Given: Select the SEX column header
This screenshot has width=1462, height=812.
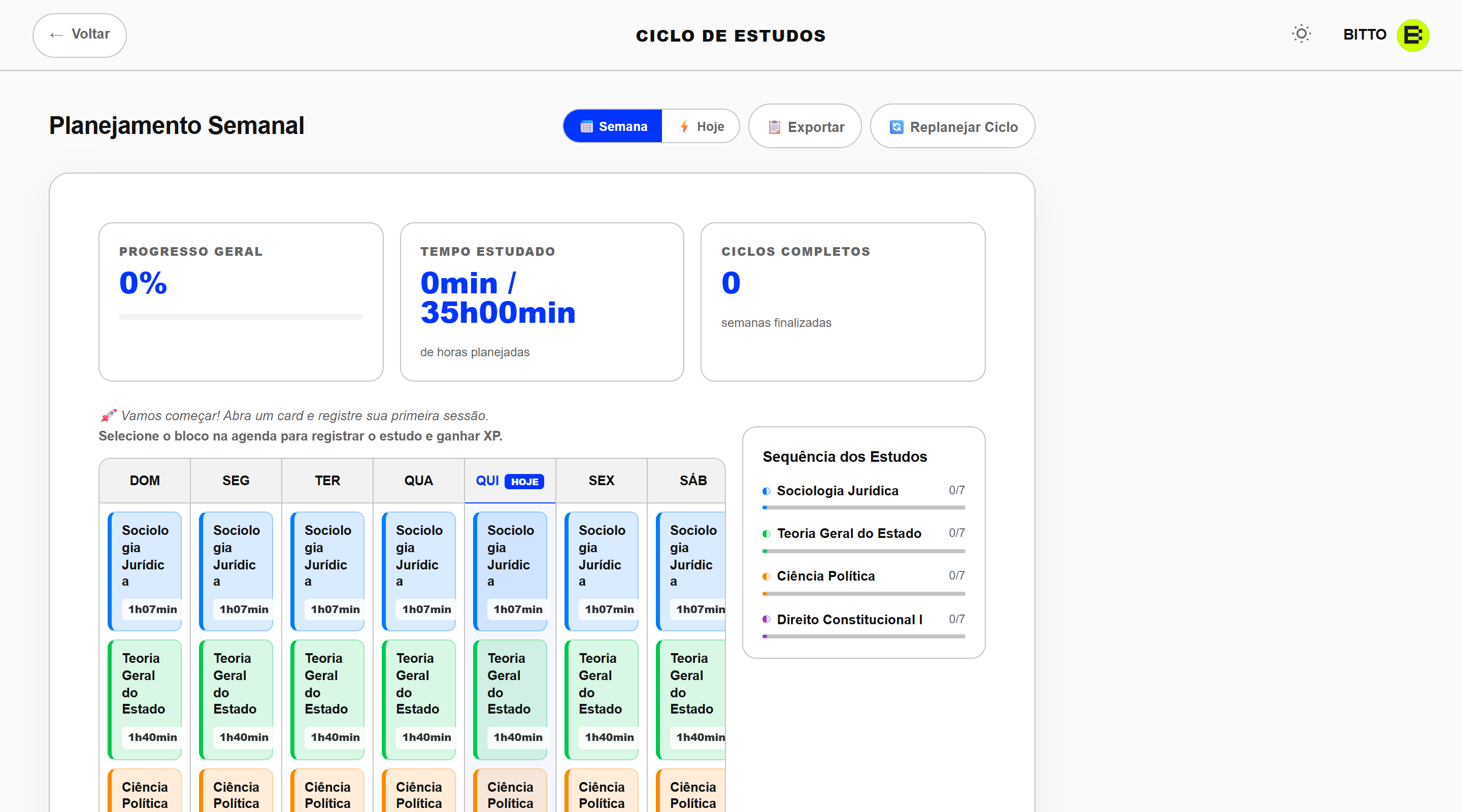Looking at the screenshot, I should coord(602,481).
